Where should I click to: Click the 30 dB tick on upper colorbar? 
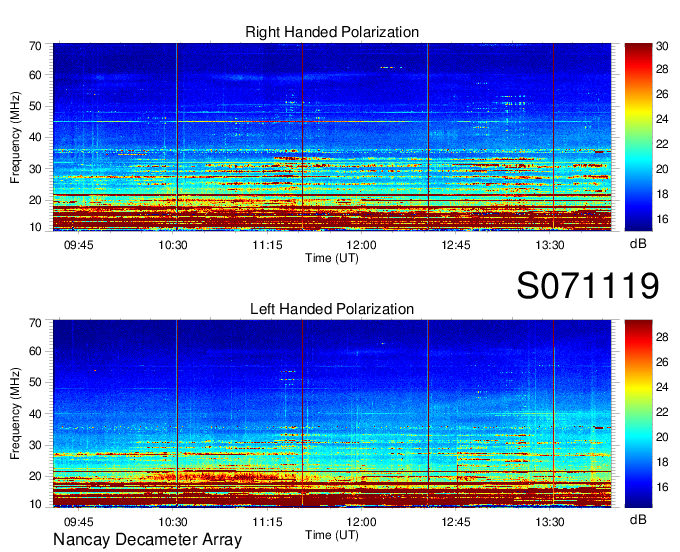point(662,46)
